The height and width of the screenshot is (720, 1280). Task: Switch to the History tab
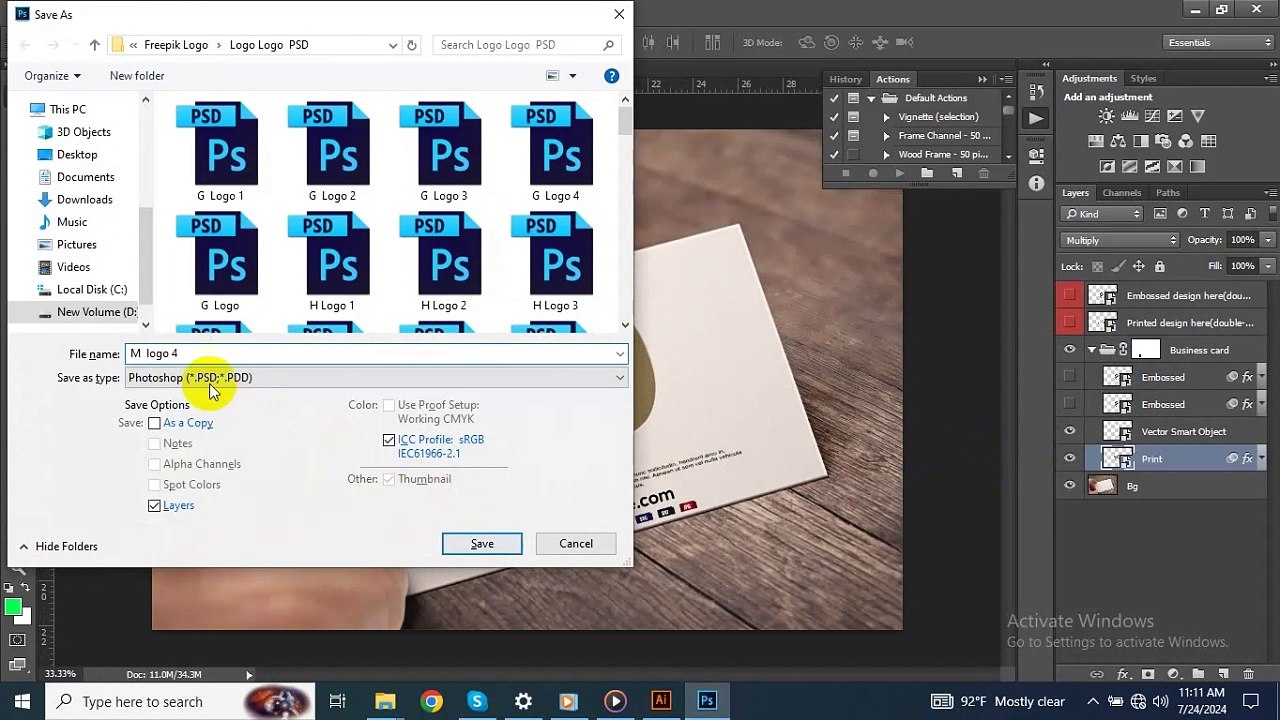845,79
